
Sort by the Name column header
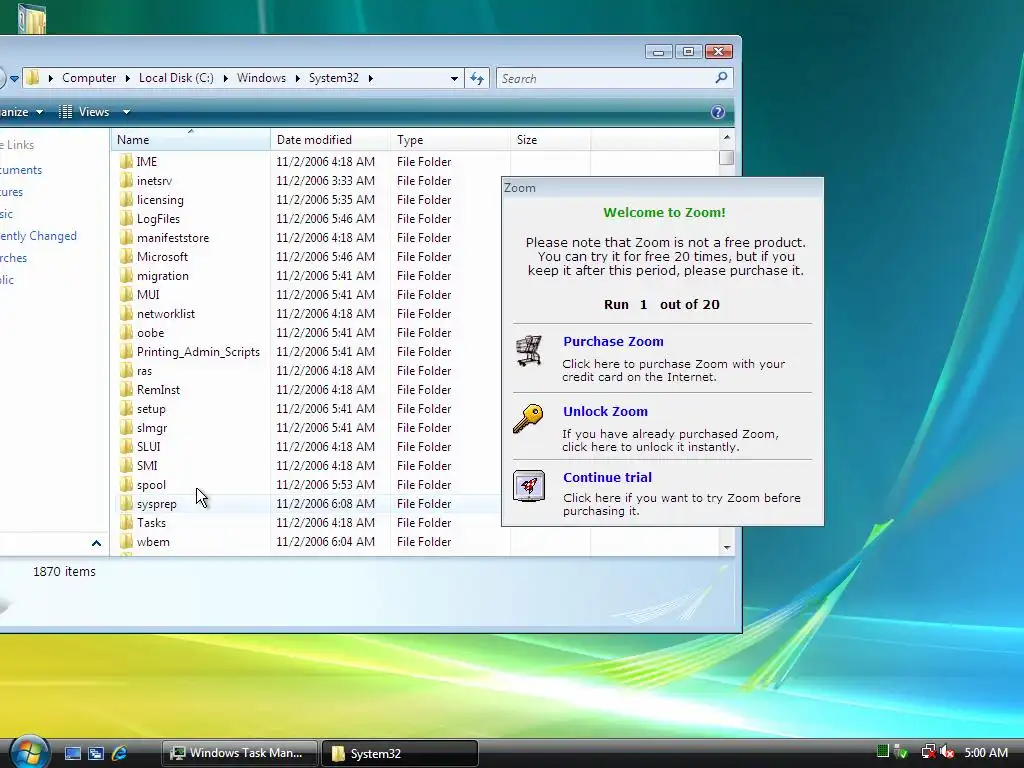click(190, 139)
